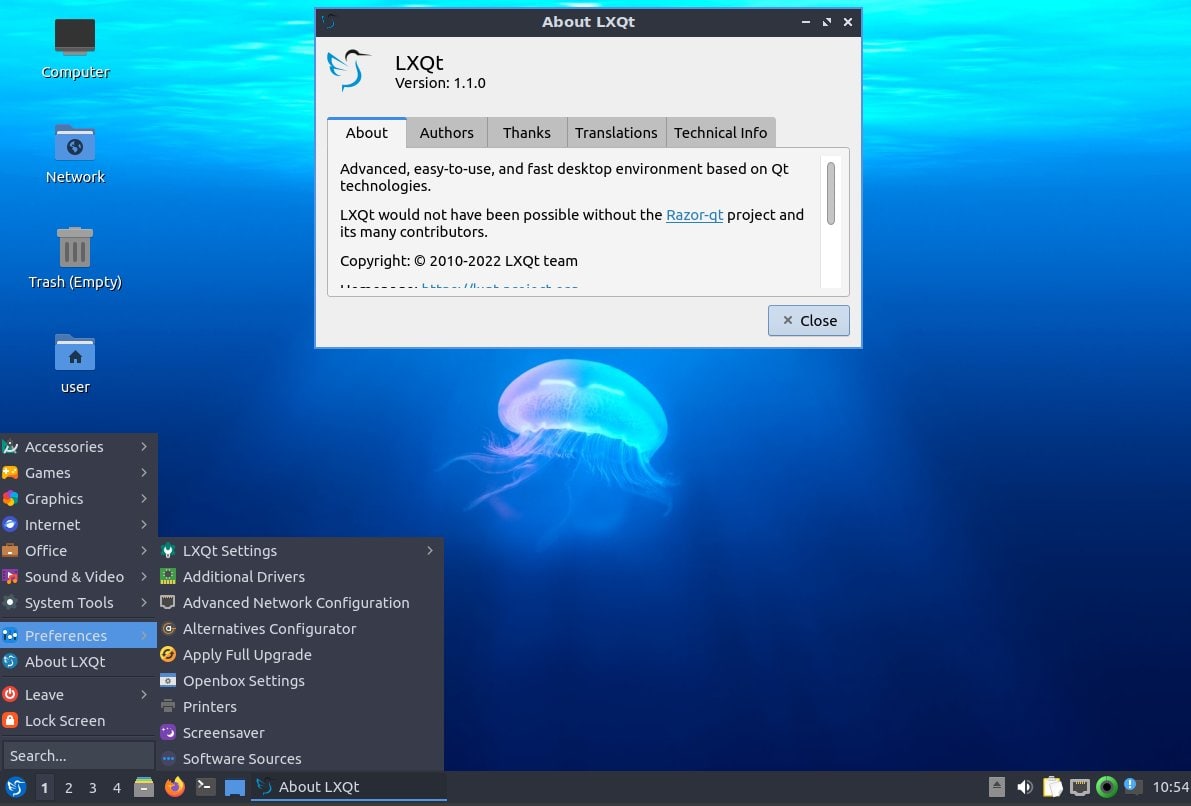Click the Close button in About dialog

click(808, 321)
